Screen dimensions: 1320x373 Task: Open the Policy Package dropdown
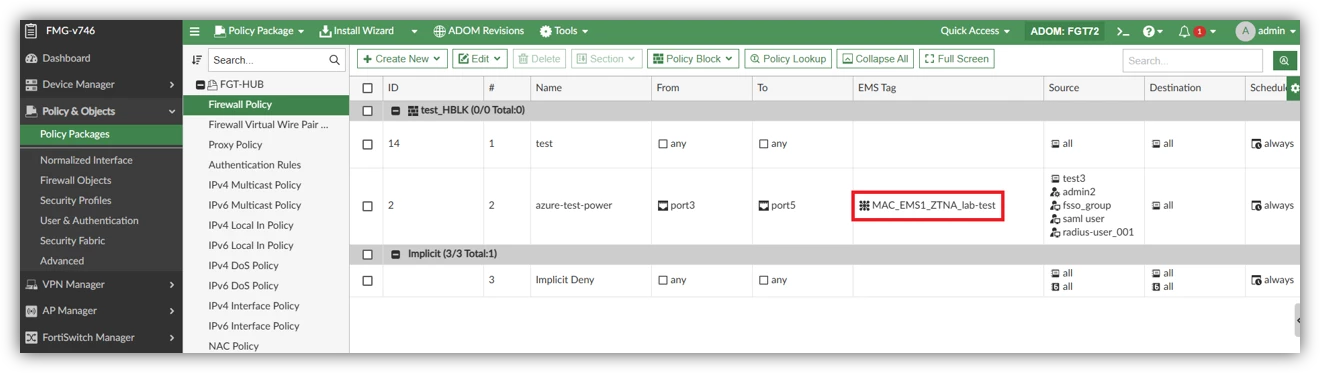(258, 31)
